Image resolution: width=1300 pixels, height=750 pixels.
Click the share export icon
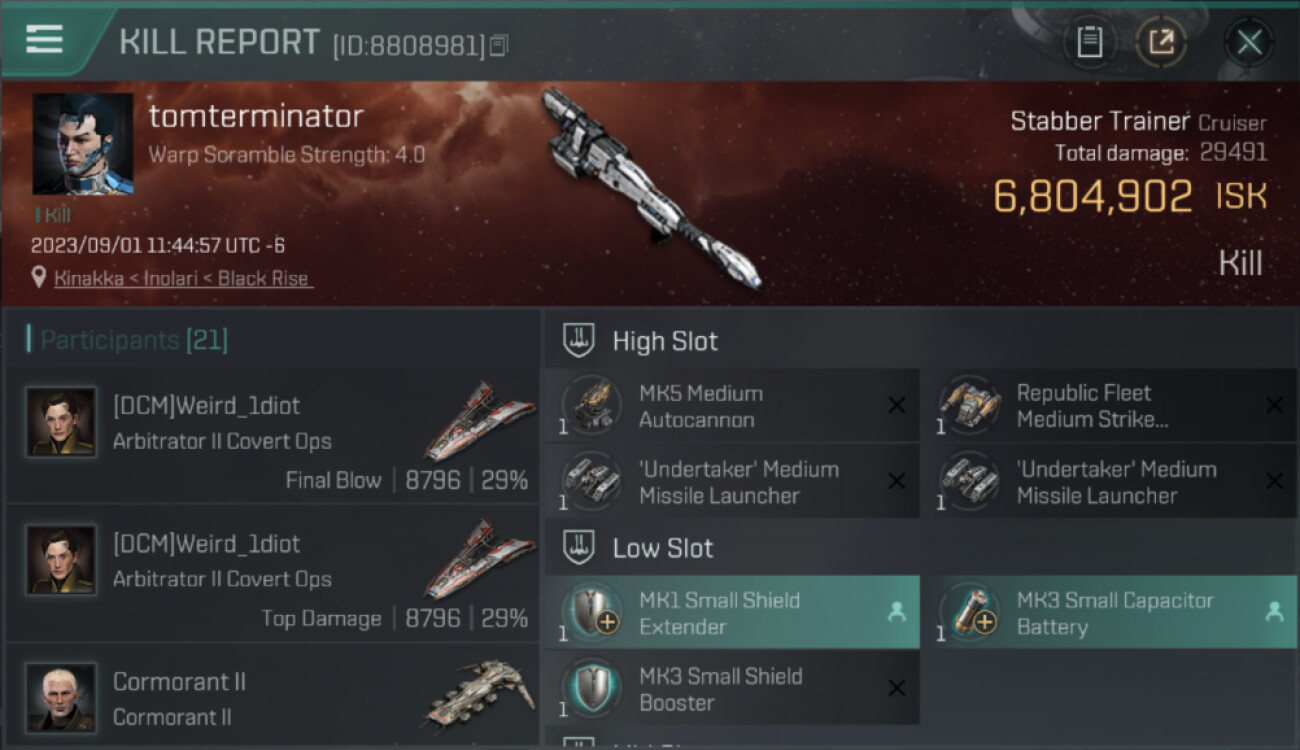(x=1161, y=42)
